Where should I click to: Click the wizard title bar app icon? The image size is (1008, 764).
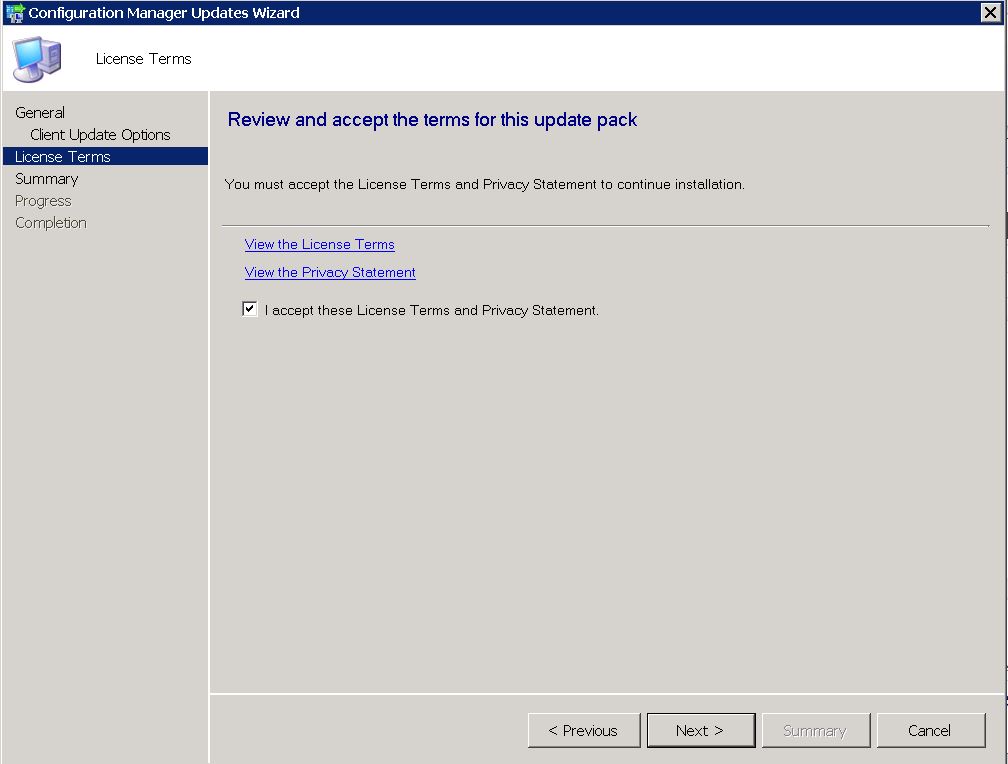15,12
